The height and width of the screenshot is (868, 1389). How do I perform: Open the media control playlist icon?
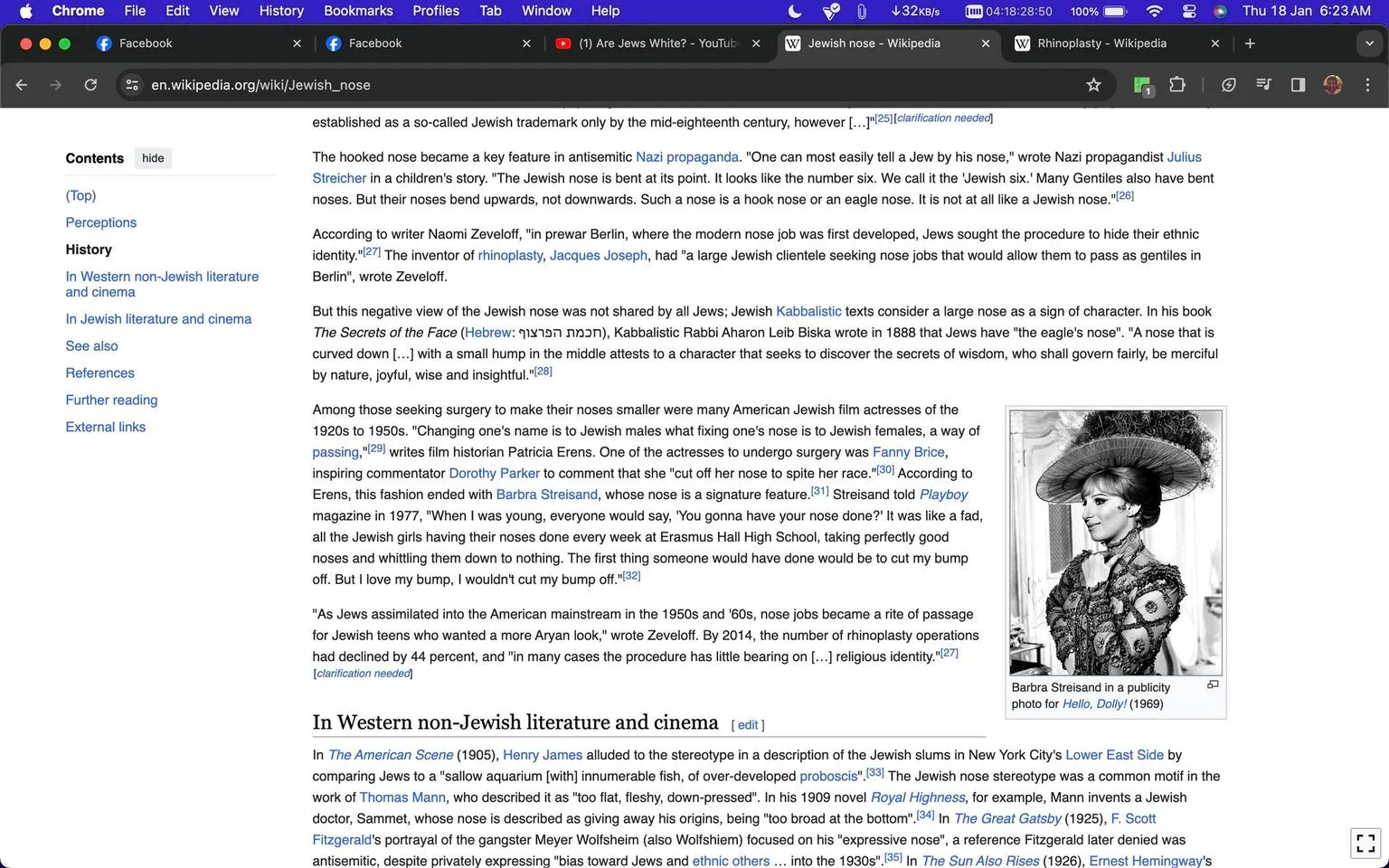(1263, 85)
